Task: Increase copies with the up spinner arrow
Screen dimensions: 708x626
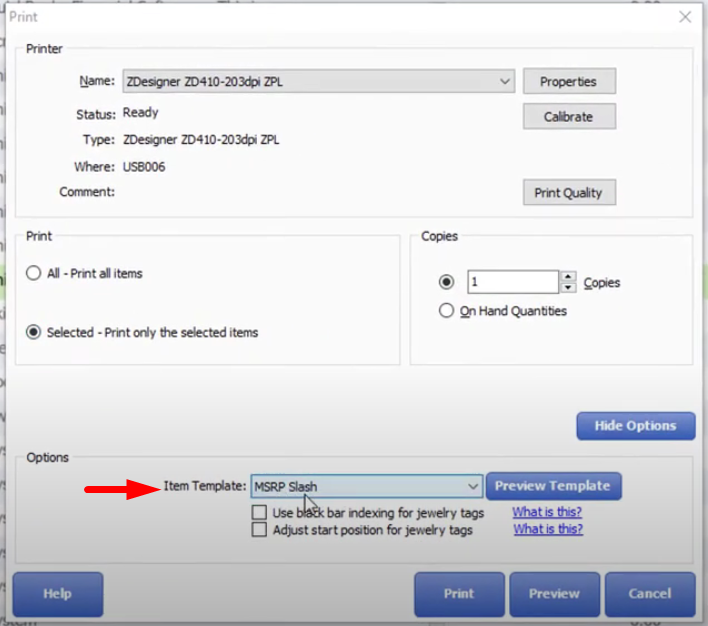Action: [x=568, y=276]
